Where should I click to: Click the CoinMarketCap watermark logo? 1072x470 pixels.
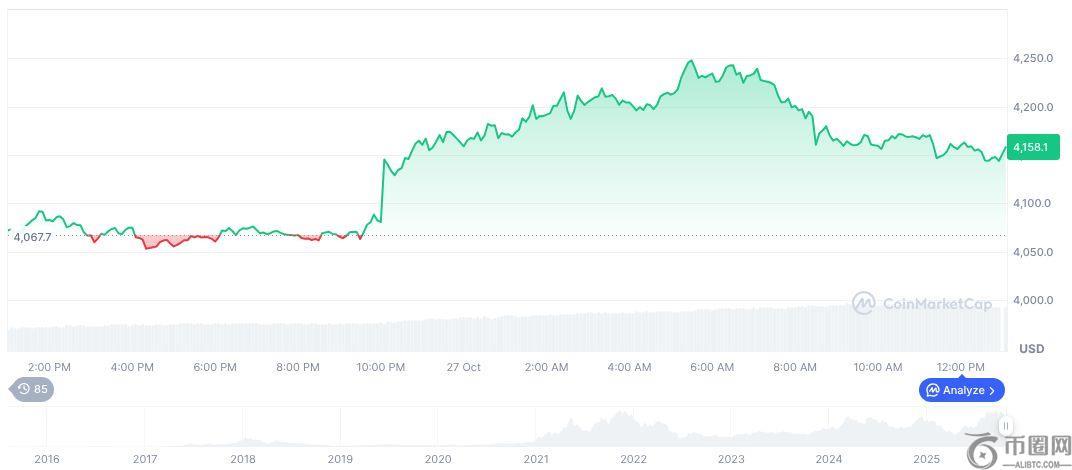922,303
